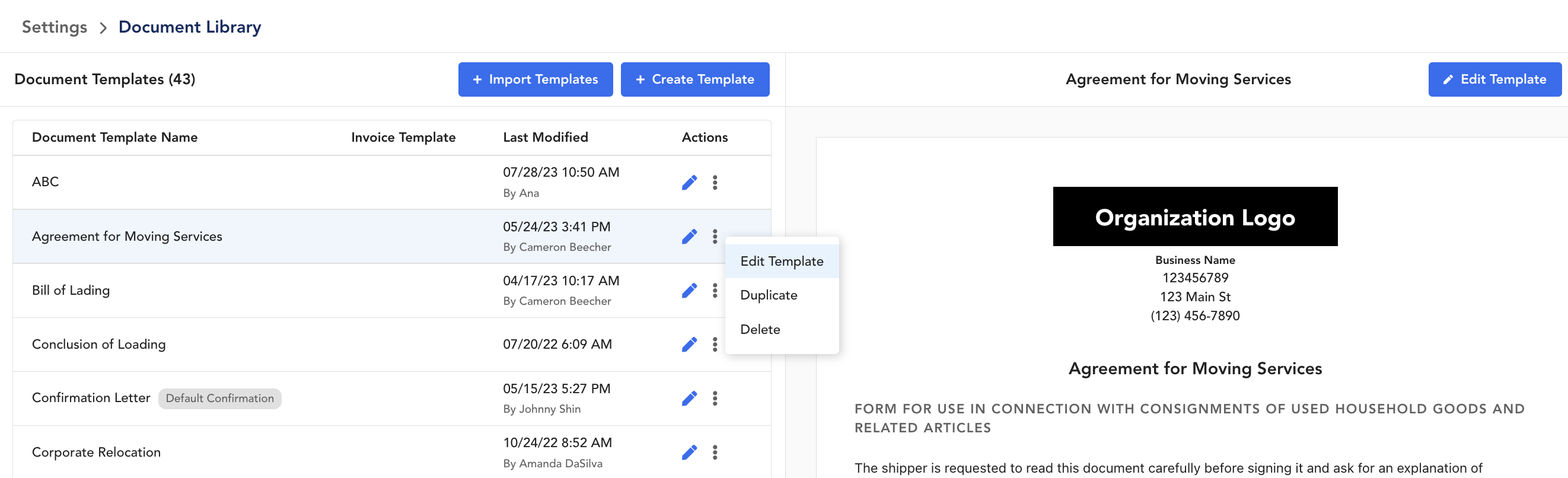Open three-dot menu on Bill of Lading row

[x=715, y=291]
